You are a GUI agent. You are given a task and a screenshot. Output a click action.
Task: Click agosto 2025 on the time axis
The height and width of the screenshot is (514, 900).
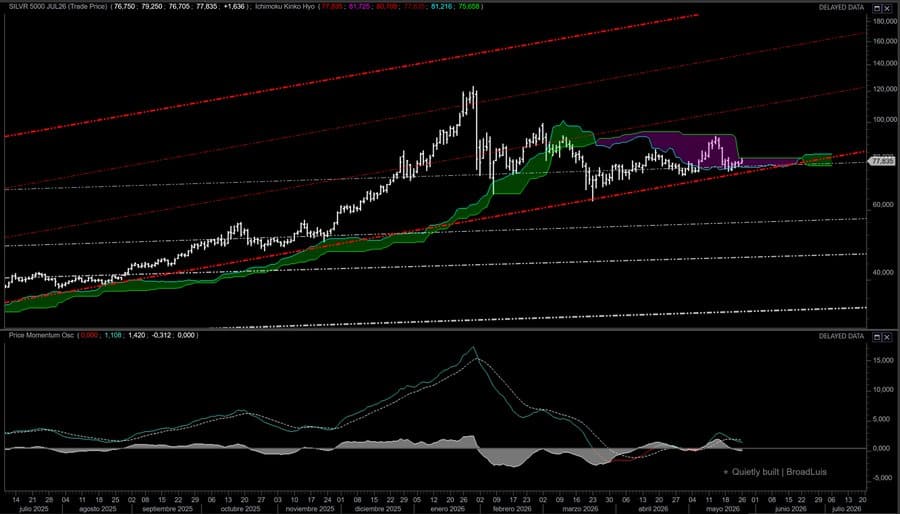97,509
